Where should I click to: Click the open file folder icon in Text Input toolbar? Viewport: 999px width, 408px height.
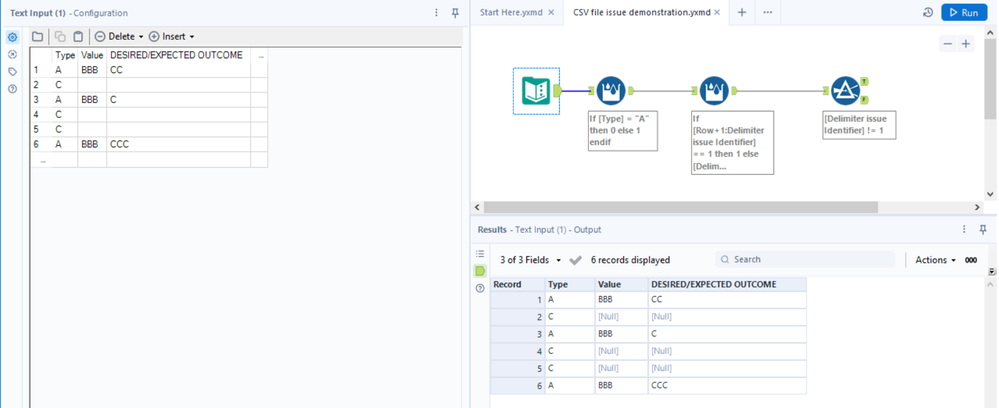[38, 36]
